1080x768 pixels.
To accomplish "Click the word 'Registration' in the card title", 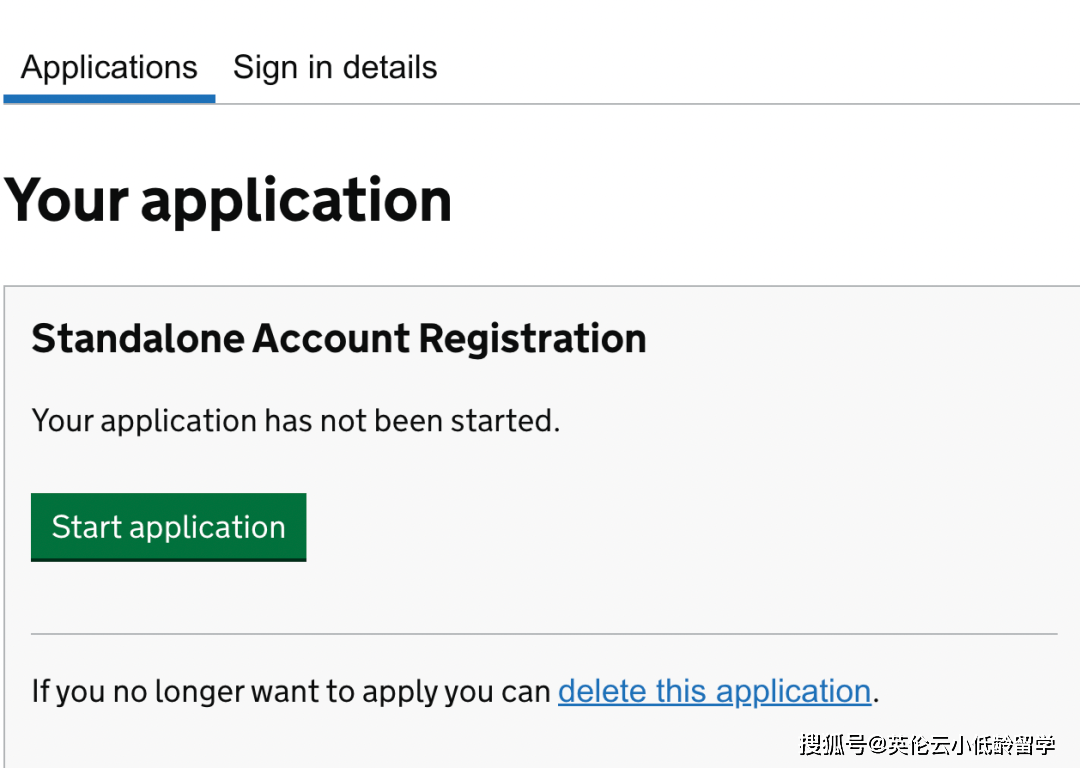I will click(x=532, y=339).
